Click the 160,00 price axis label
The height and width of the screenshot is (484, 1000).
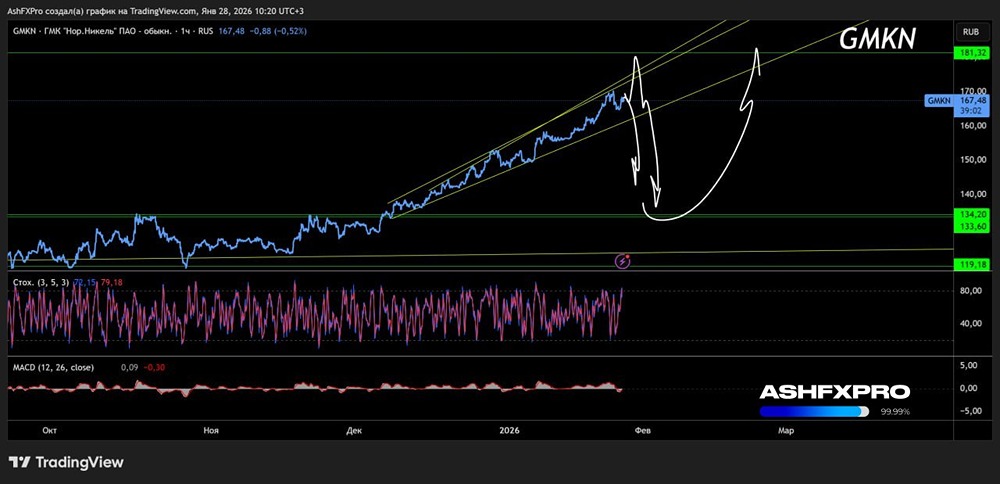[x=973, y=126]
